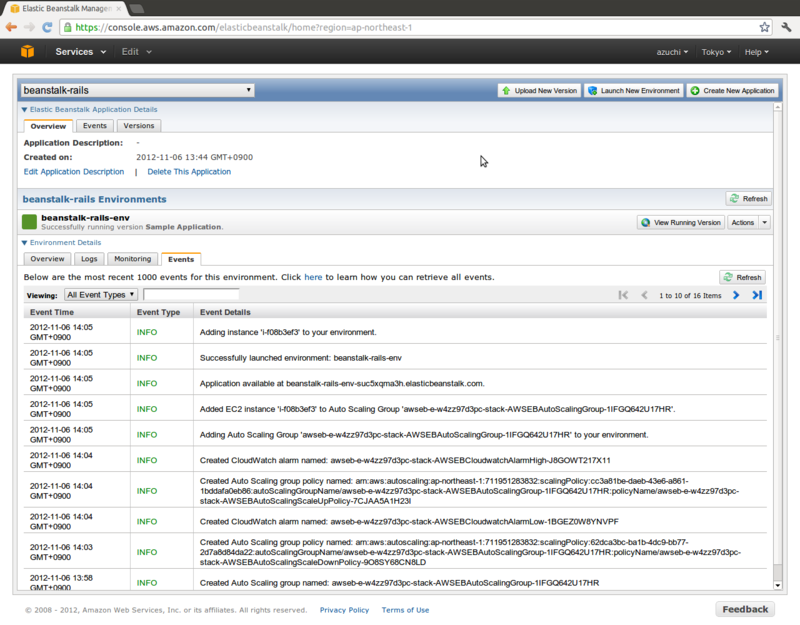This screenshot has height=625, width=800.
Task: Click the browser back arrow
Action: pos(11,27)
